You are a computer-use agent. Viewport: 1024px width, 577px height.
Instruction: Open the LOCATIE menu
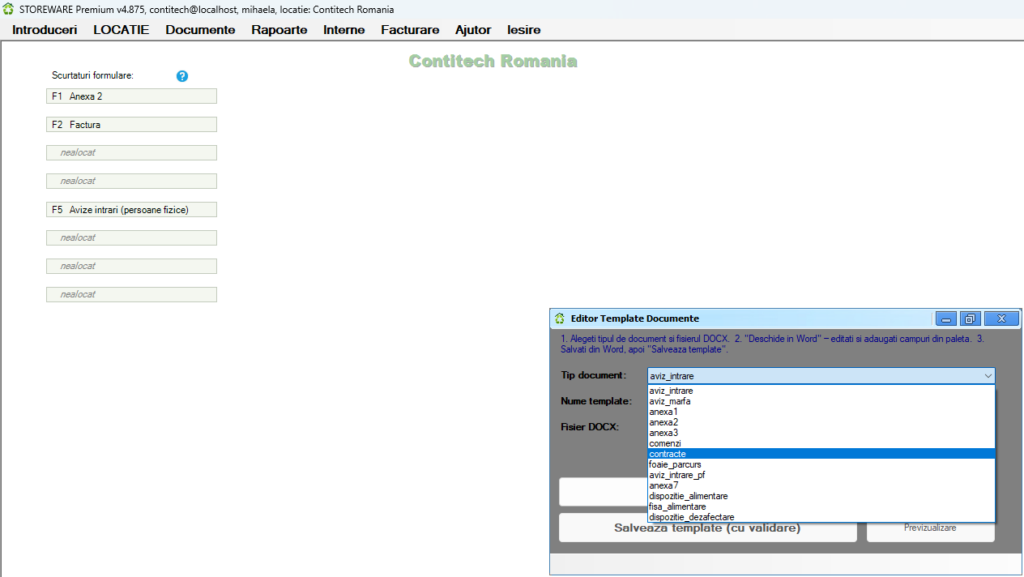[x=121, y=30]
